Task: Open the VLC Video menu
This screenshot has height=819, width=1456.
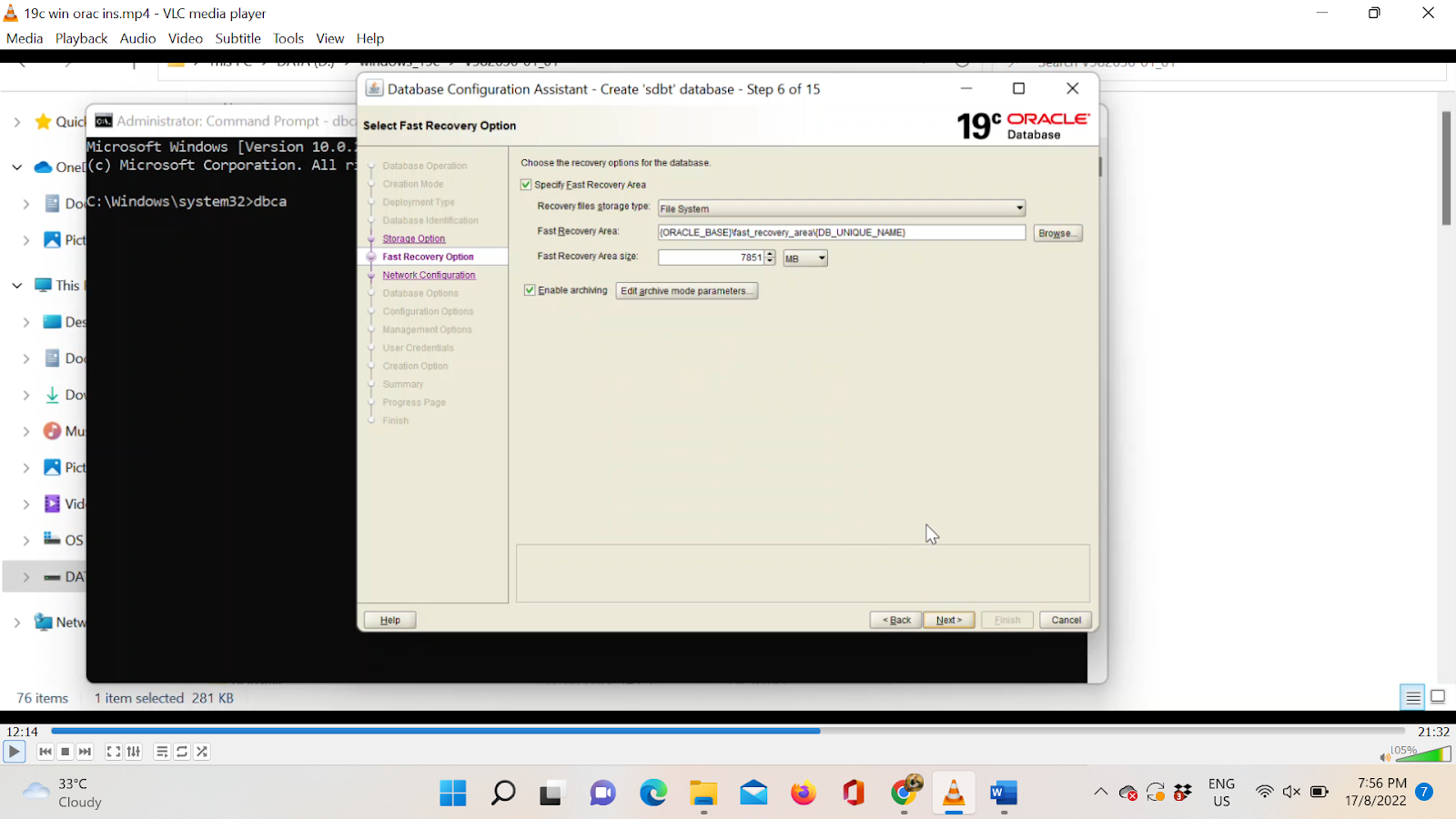Action: [185, 38]
